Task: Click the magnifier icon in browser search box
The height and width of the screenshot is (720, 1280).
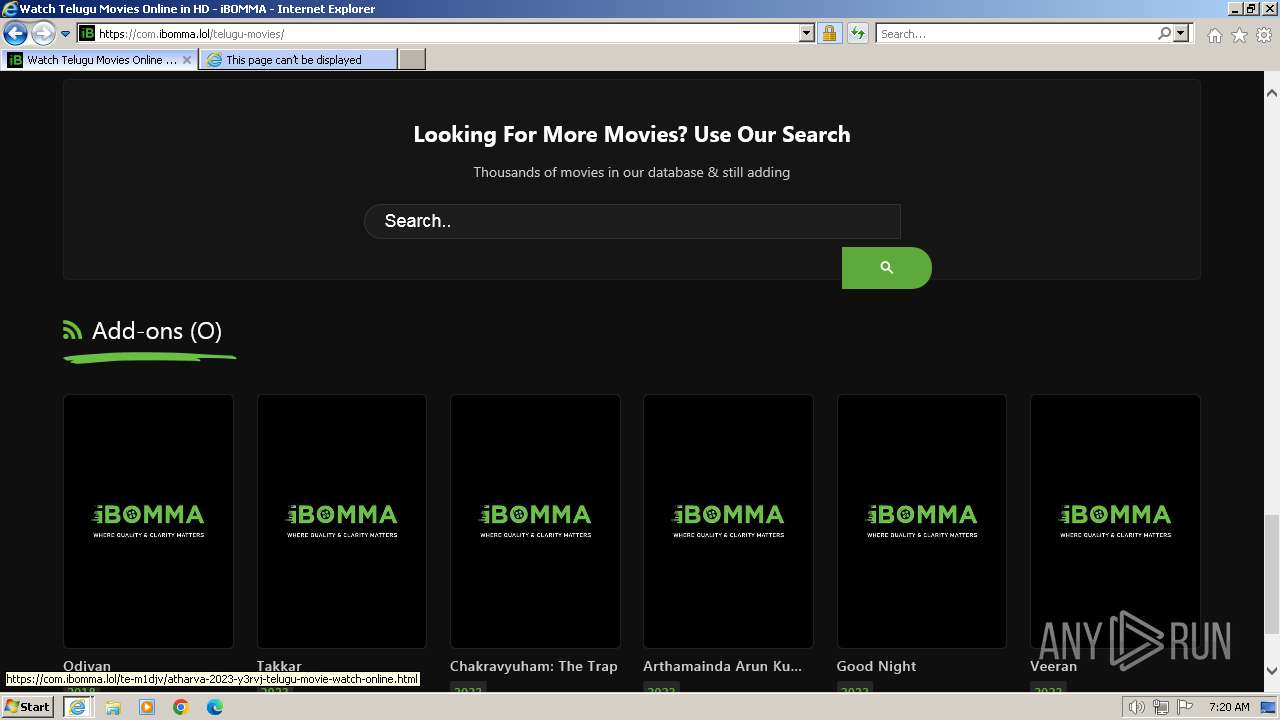Action: (1164, 33)
